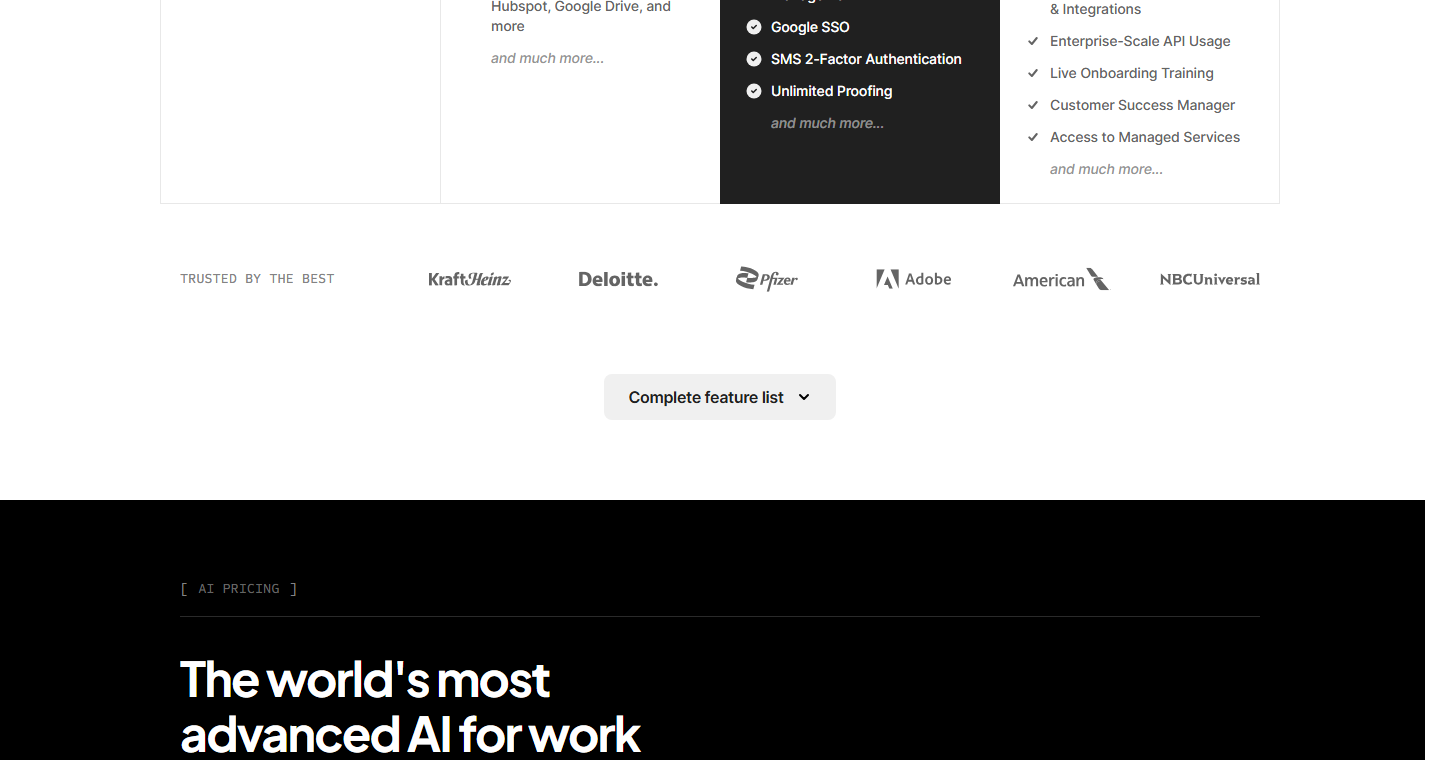The height and width of the screenshot is (760, 1440).
Task: Click the checkmark beside Access to Managed Services
Action: pyautogui.click(x=1033, y=137)
